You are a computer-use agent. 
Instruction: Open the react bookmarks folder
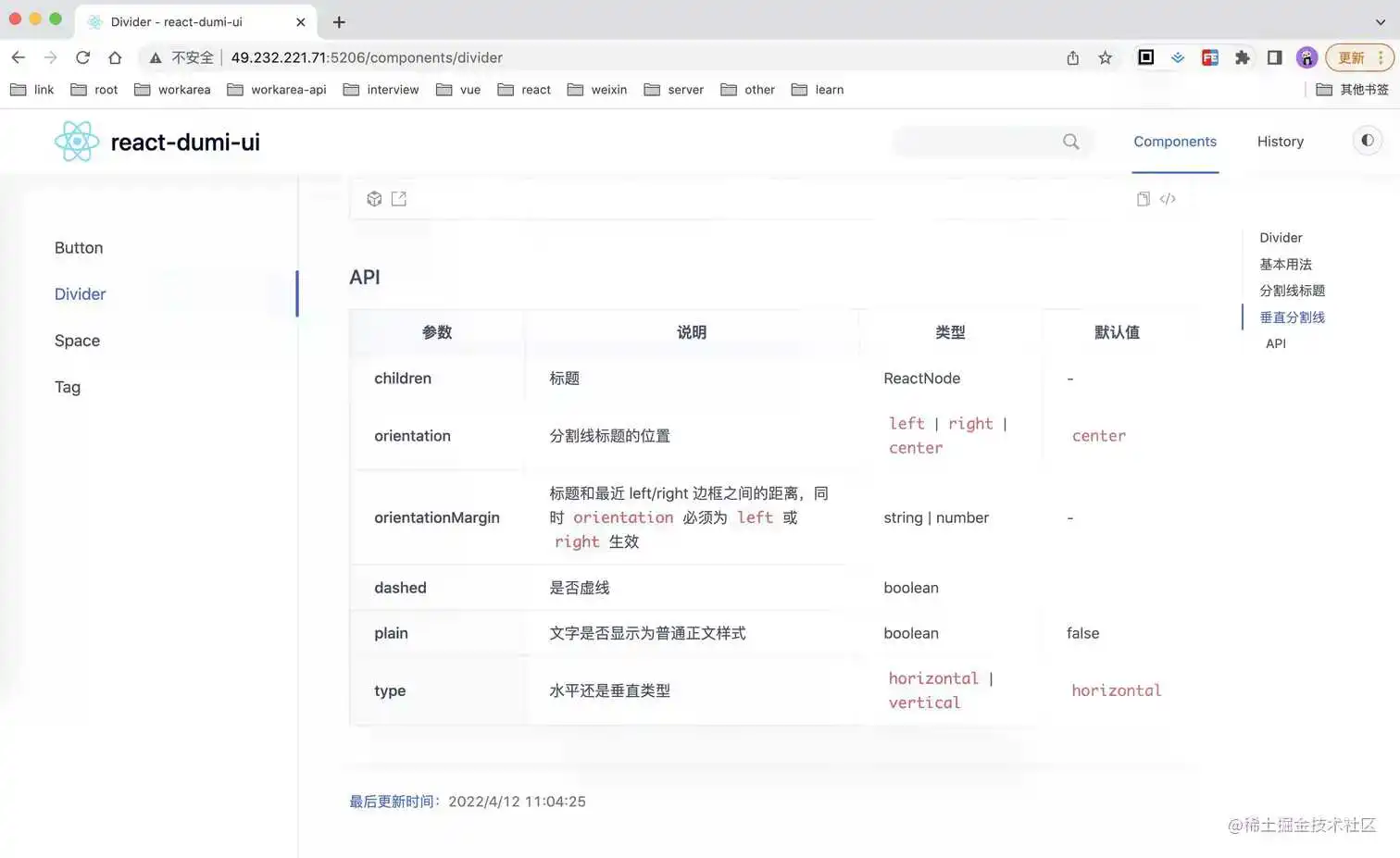pyautogui.click(x=524, y=90)
